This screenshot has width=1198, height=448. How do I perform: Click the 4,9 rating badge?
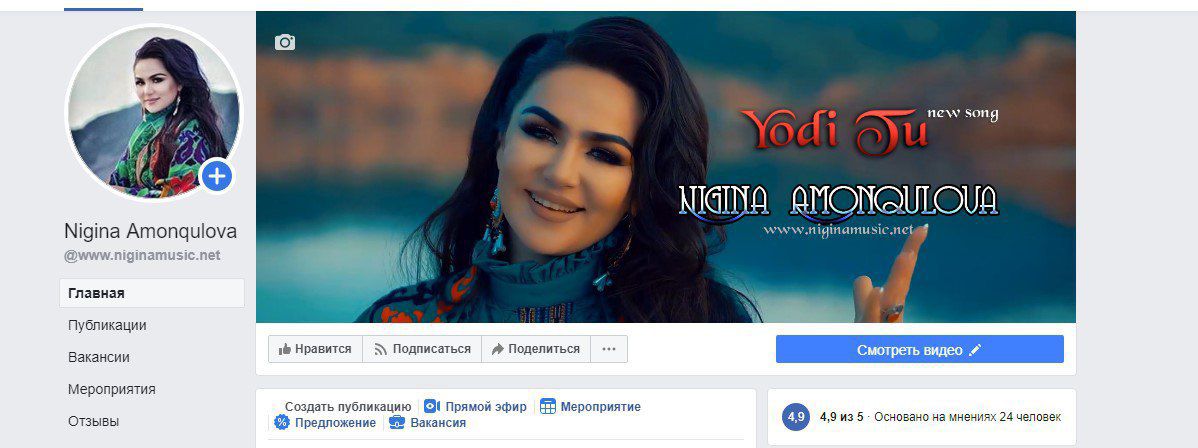click(x=795, y=417)
